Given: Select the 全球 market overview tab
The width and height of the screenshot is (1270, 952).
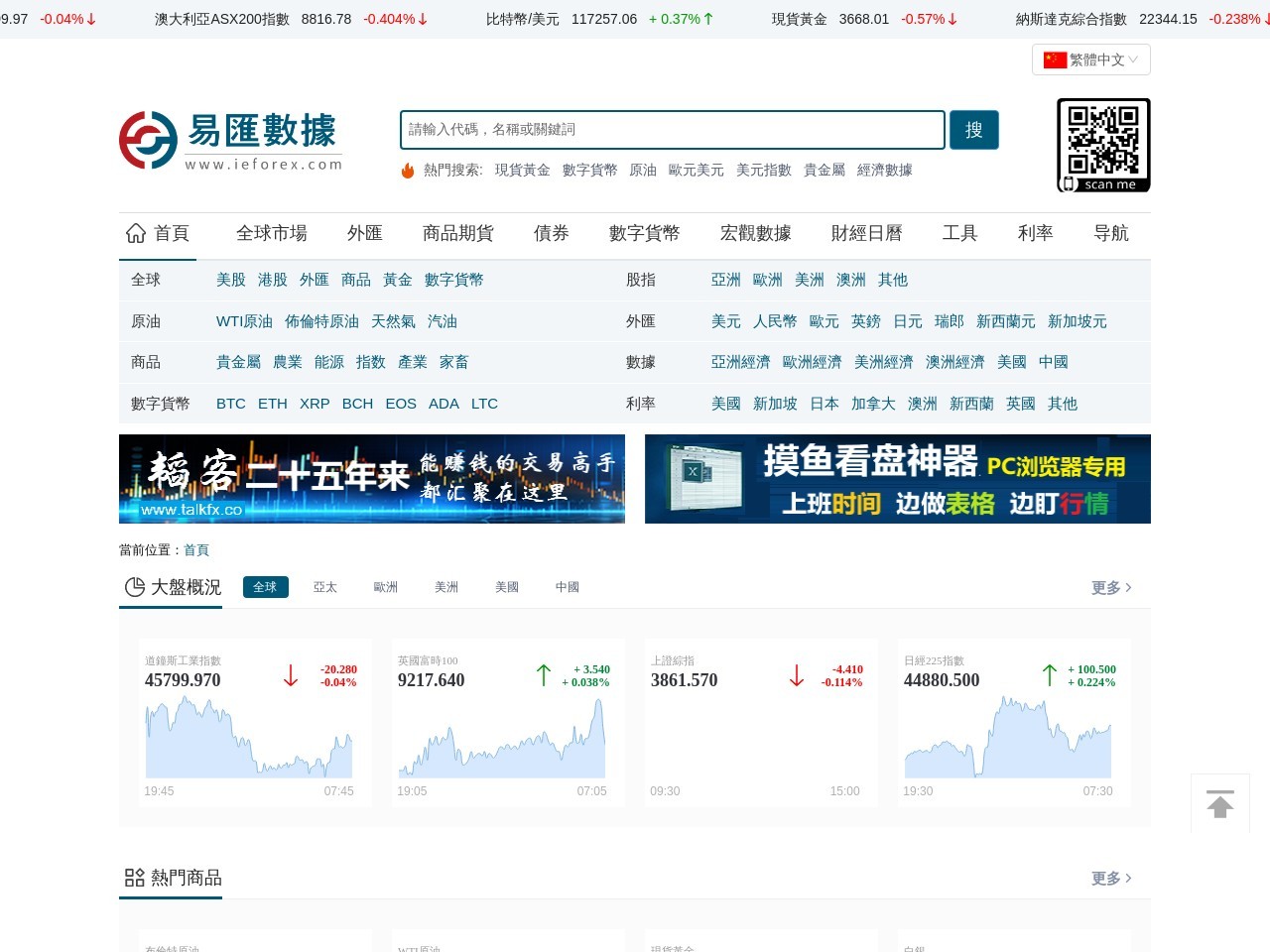Looking at the screenshot, I should tap(265, 587).
